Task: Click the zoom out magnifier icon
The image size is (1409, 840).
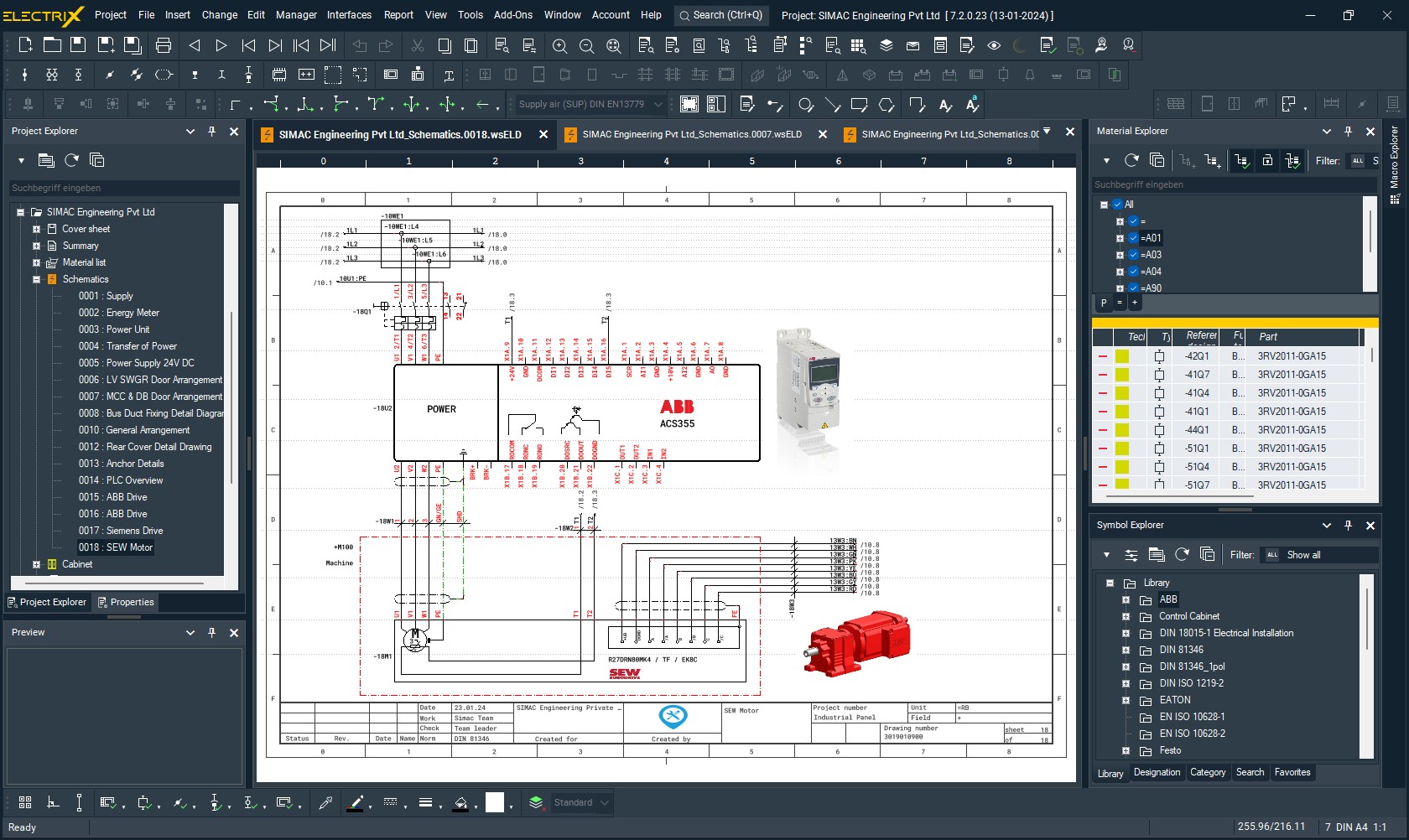Action: tap(586, 45)
